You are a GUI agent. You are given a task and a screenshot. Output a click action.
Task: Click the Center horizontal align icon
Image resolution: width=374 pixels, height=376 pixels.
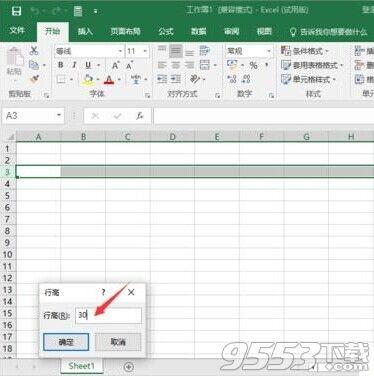(176, 65)
